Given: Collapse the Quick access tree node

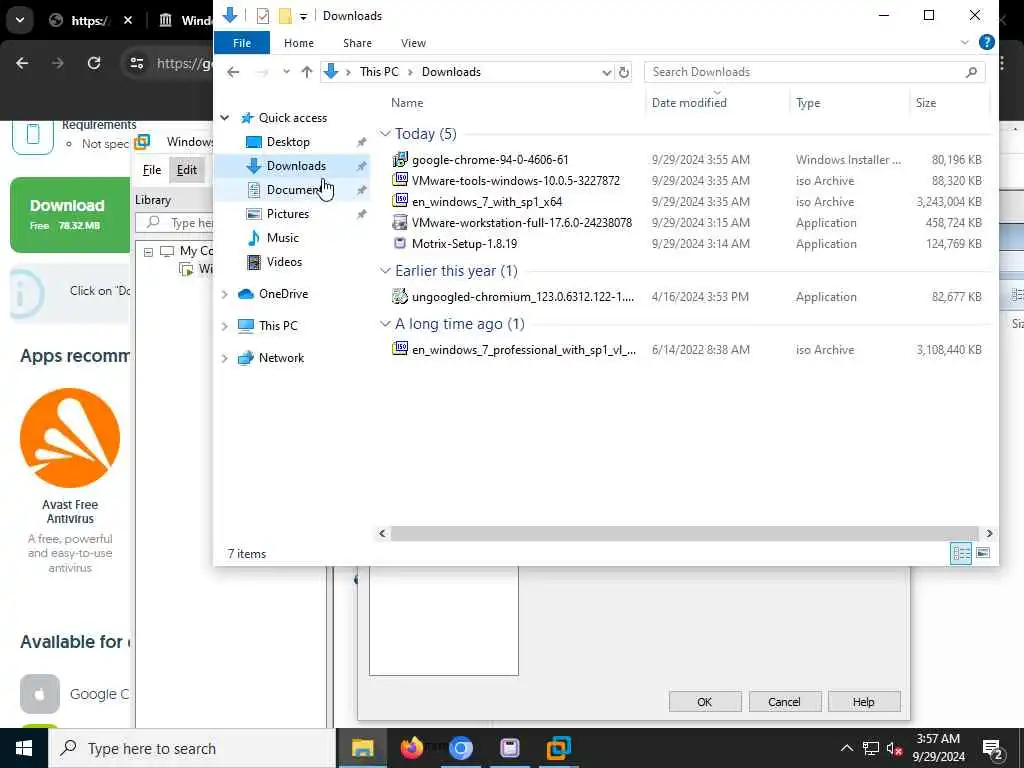Looking at the screenshot, I should 225,118.
